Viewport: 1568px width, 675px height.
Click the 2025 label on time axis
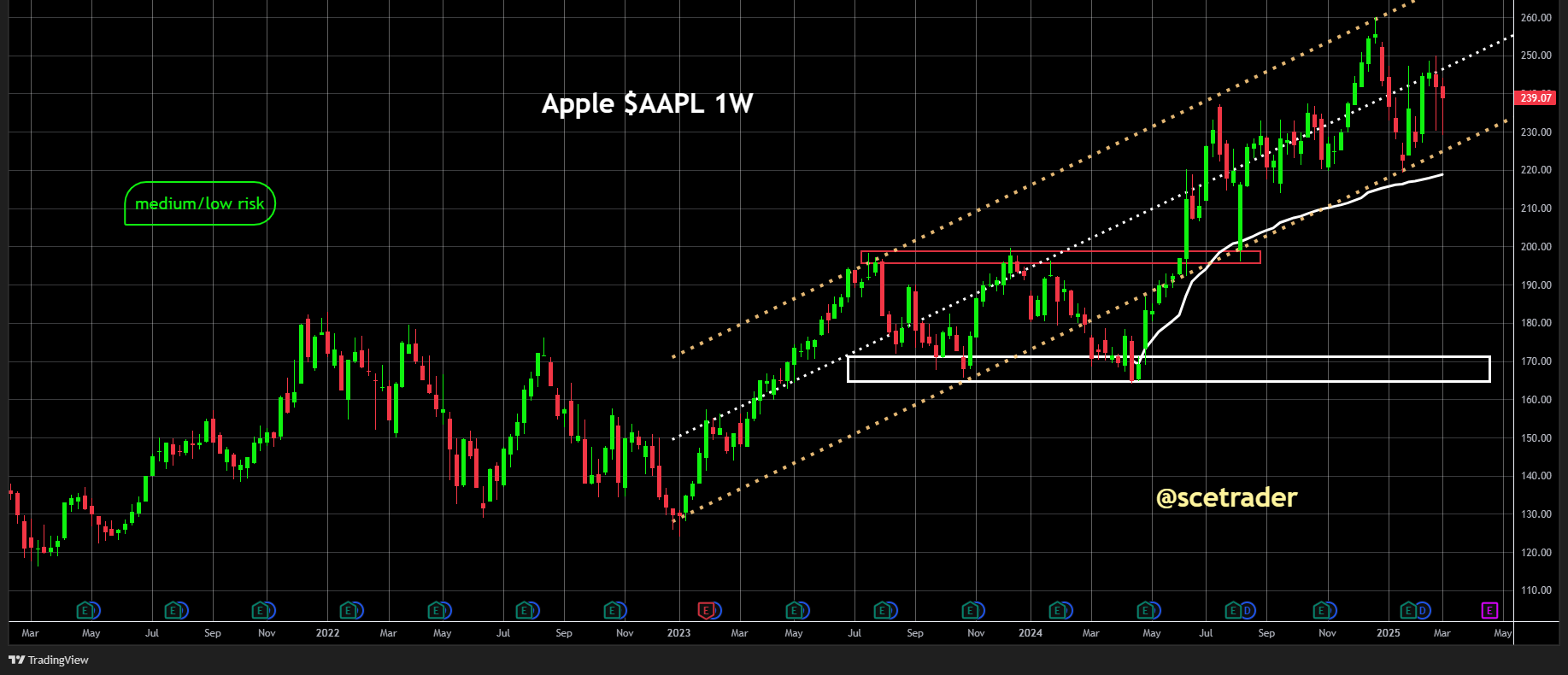coord(1389,633)
